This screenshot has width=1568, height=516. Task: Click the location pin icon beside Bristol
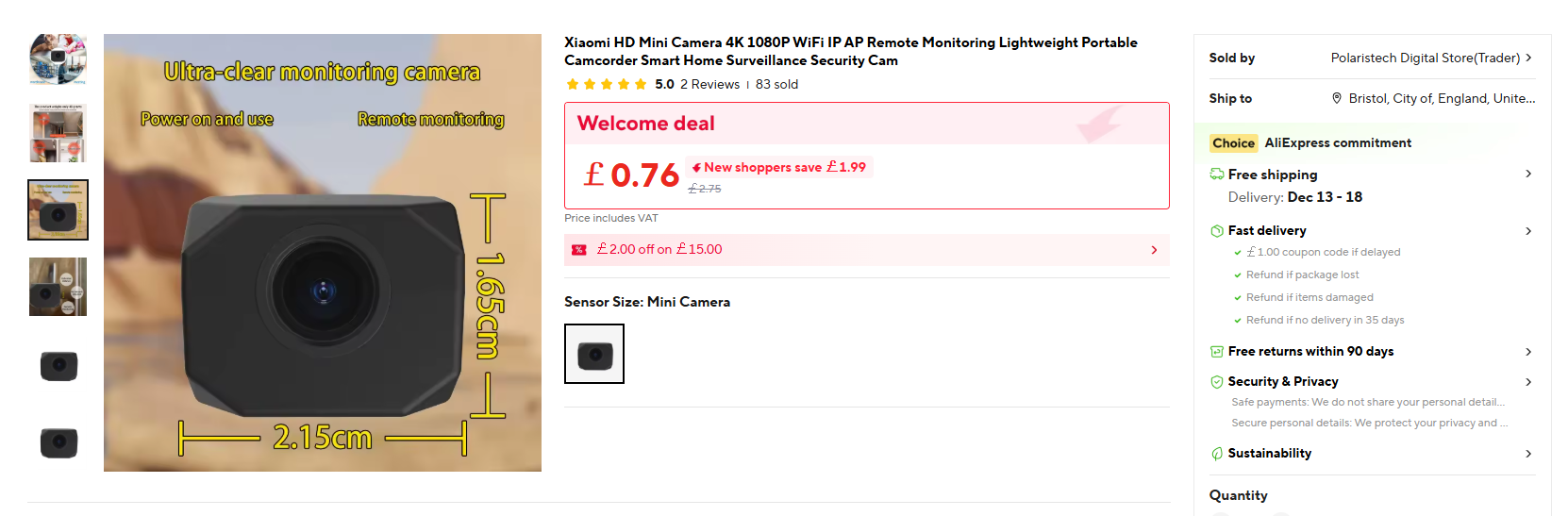[1336, 98]
